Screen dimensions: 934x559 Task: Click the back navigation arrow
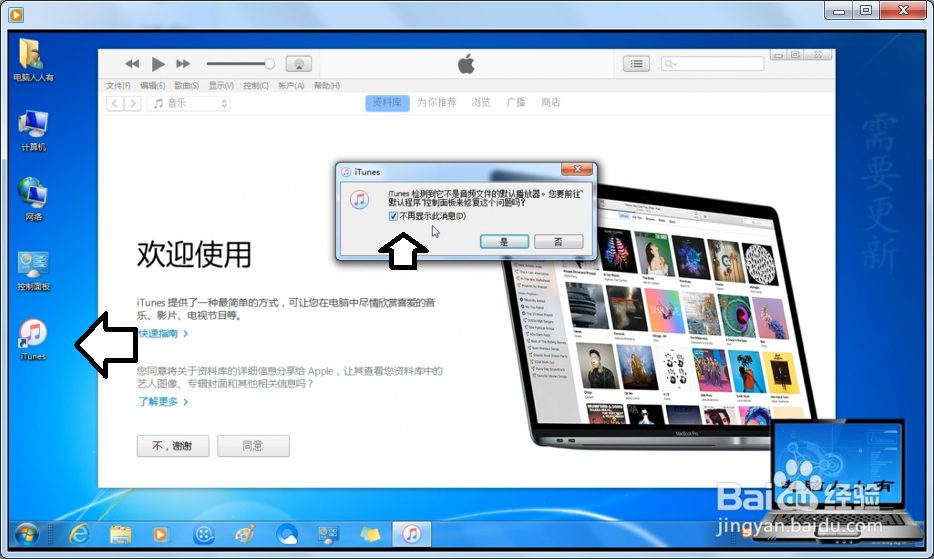[x=115, y=103]
